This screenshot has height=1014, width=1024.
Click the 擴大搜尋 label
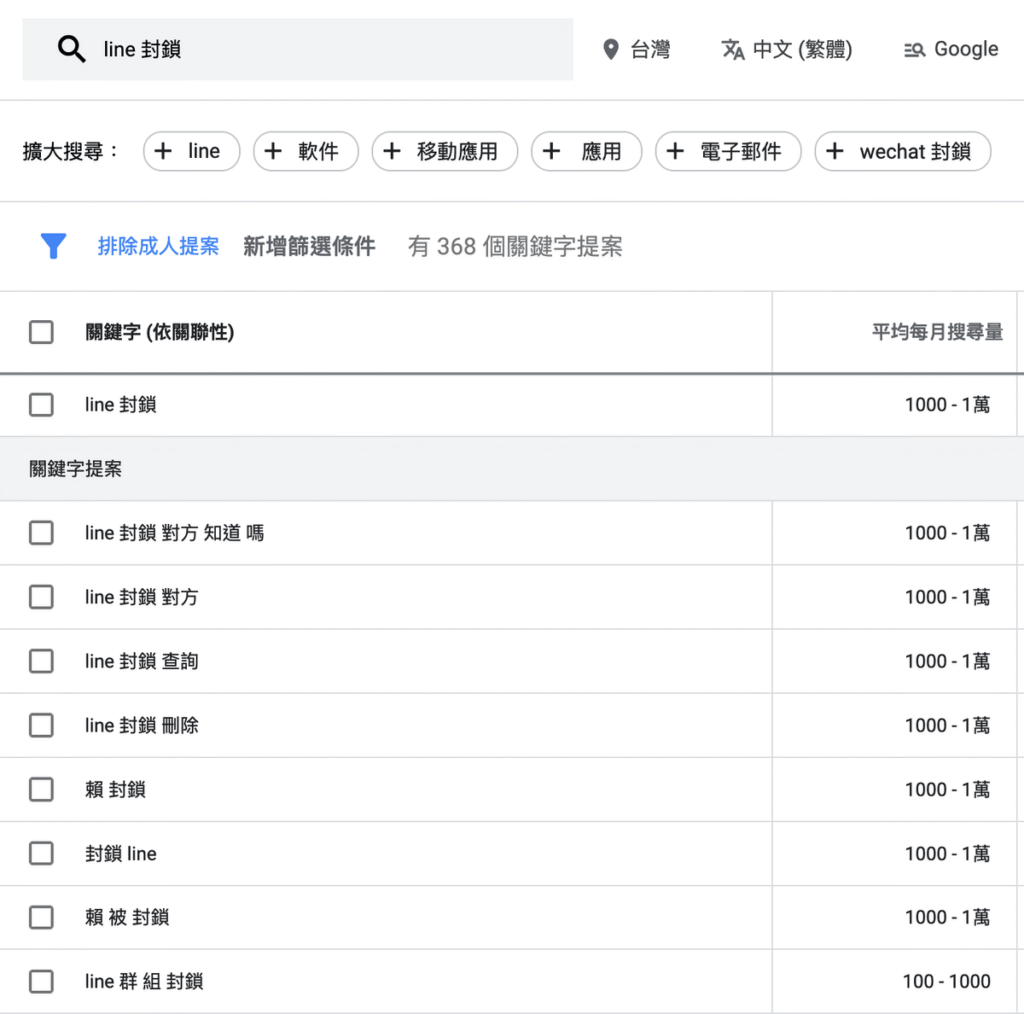pos(70,151)
